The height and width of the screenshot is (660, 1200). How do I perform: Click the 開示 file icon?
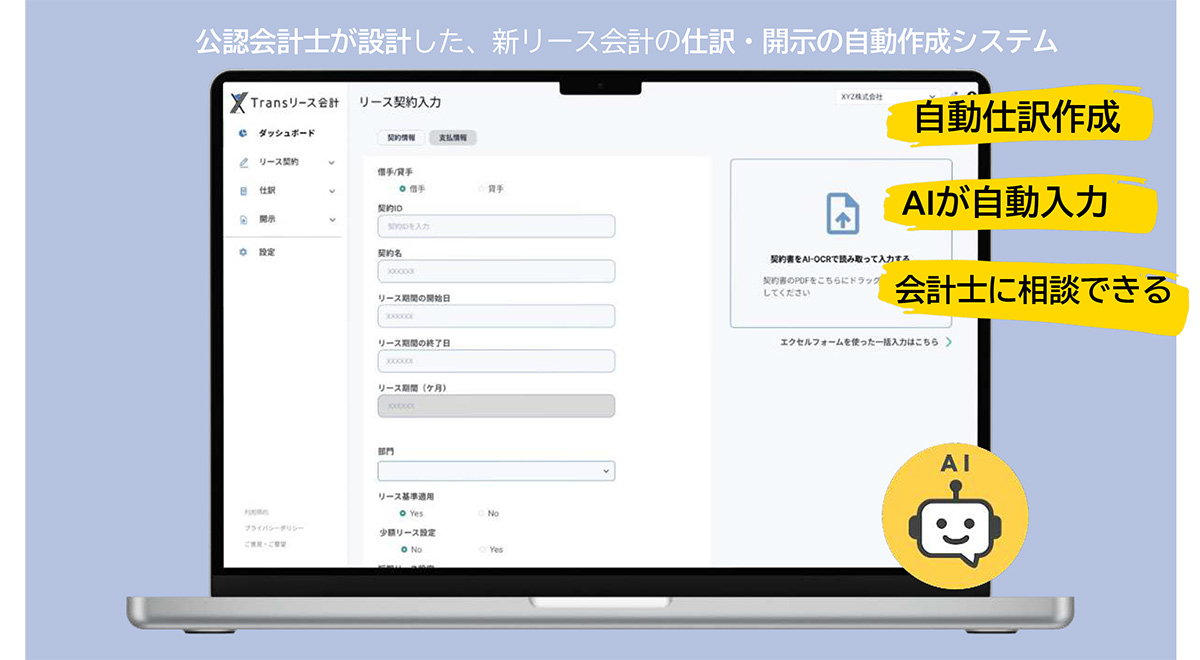click(x=243, y=220)
